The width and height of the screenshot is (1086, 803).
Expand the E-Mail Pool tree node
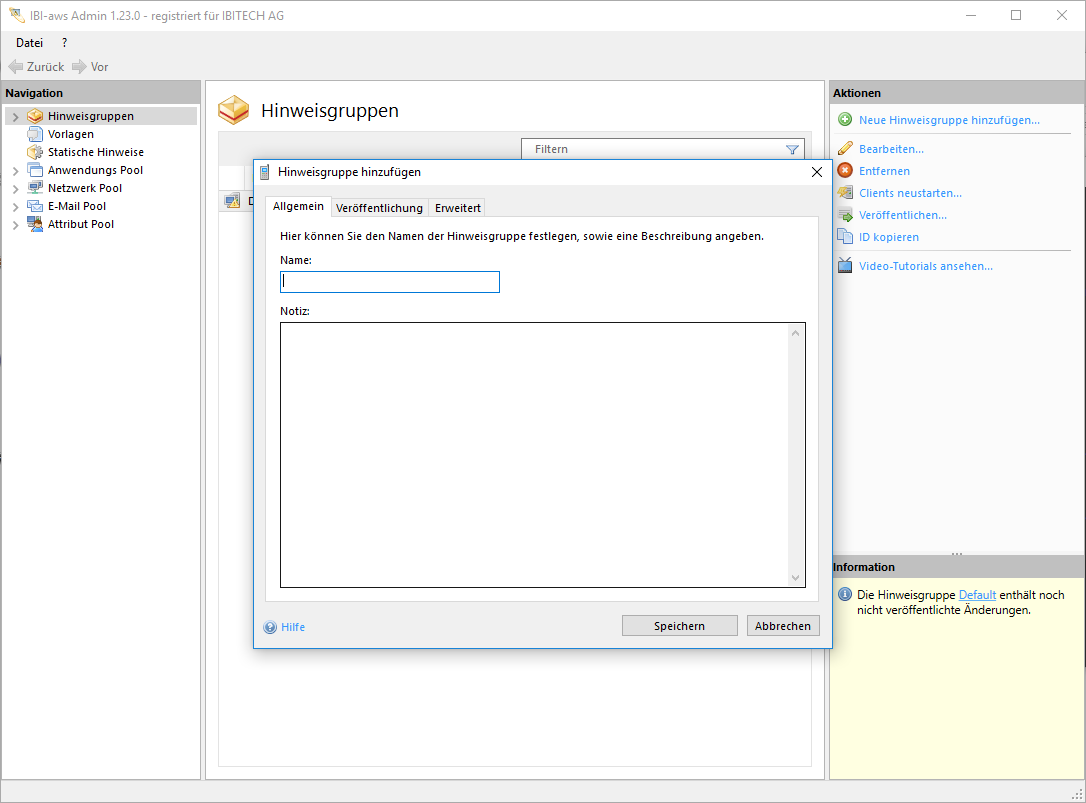(x=15, y=207)
